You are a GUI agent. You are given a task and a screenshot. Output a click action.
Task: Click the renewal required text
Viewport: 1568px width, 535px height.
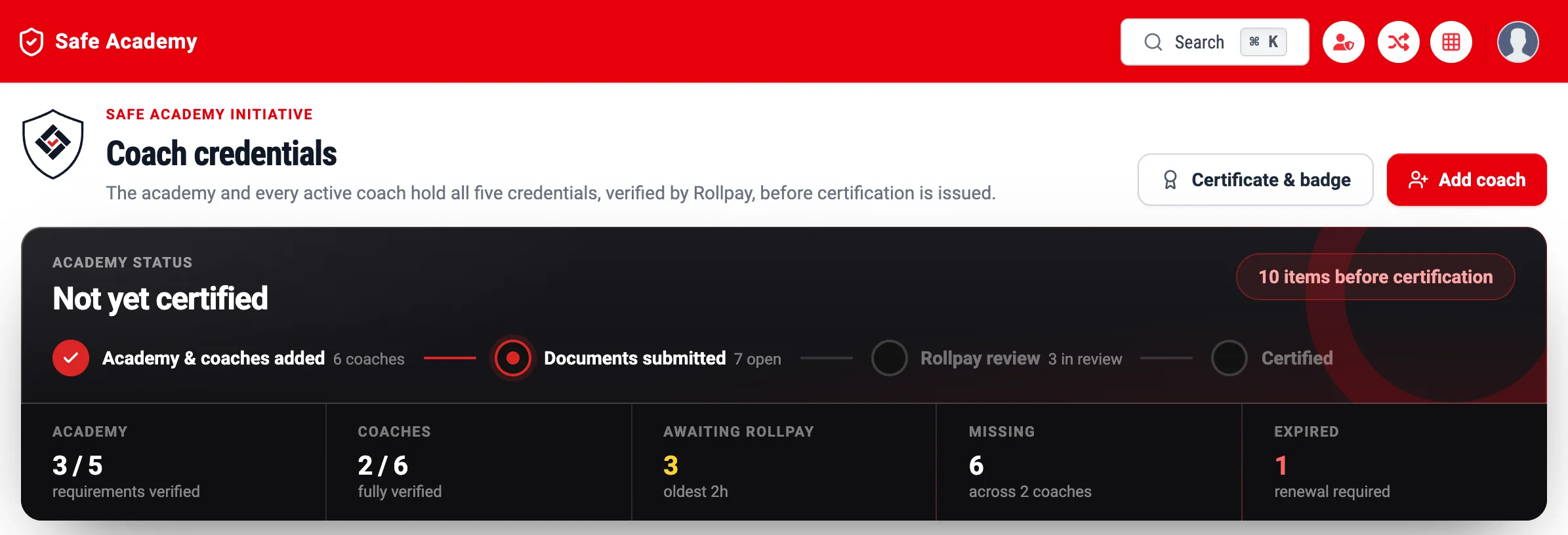1332,492
